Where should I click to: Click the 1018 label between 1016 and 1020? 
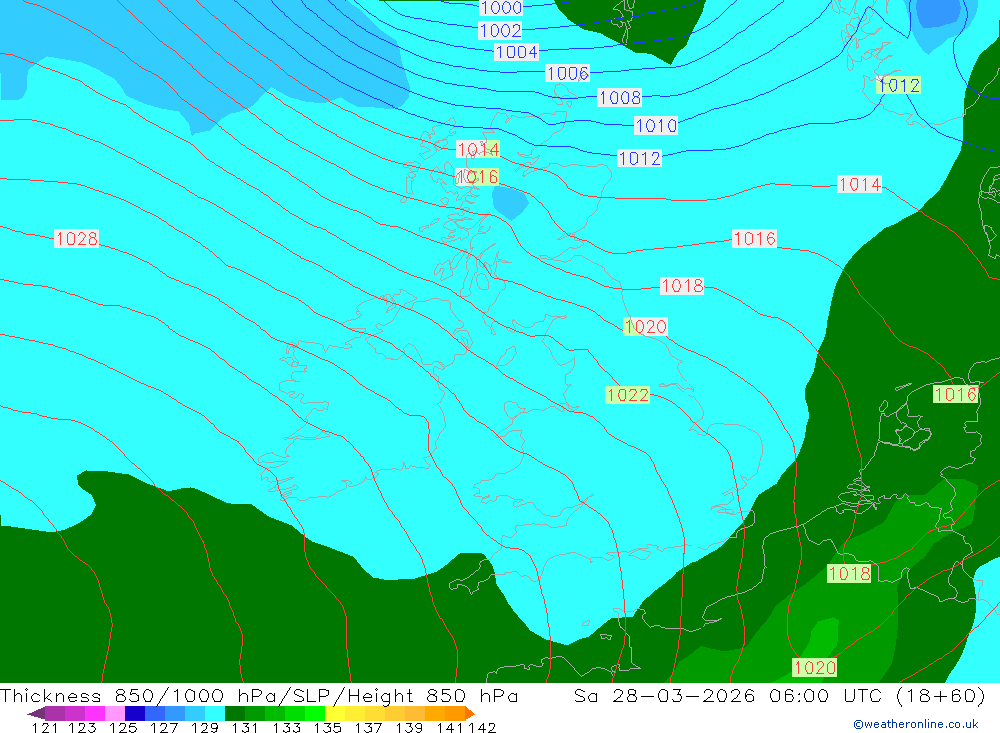pos(682,285)
